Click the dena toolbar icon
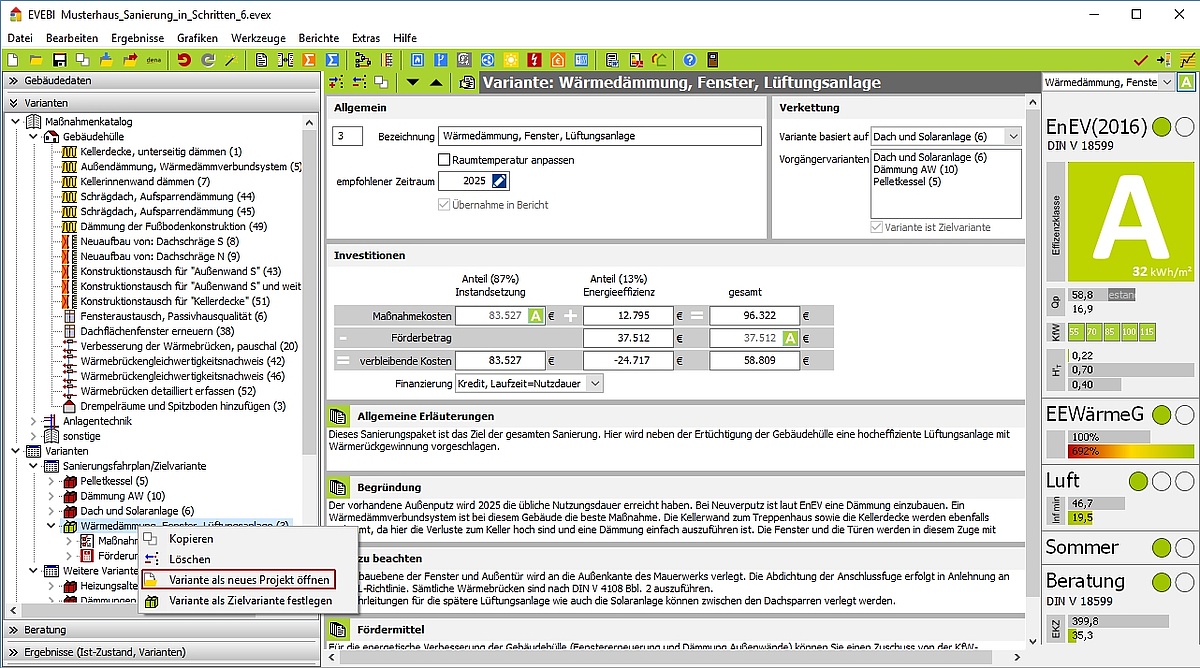Screen dimensions: 1200x668 tap(154, 60)
